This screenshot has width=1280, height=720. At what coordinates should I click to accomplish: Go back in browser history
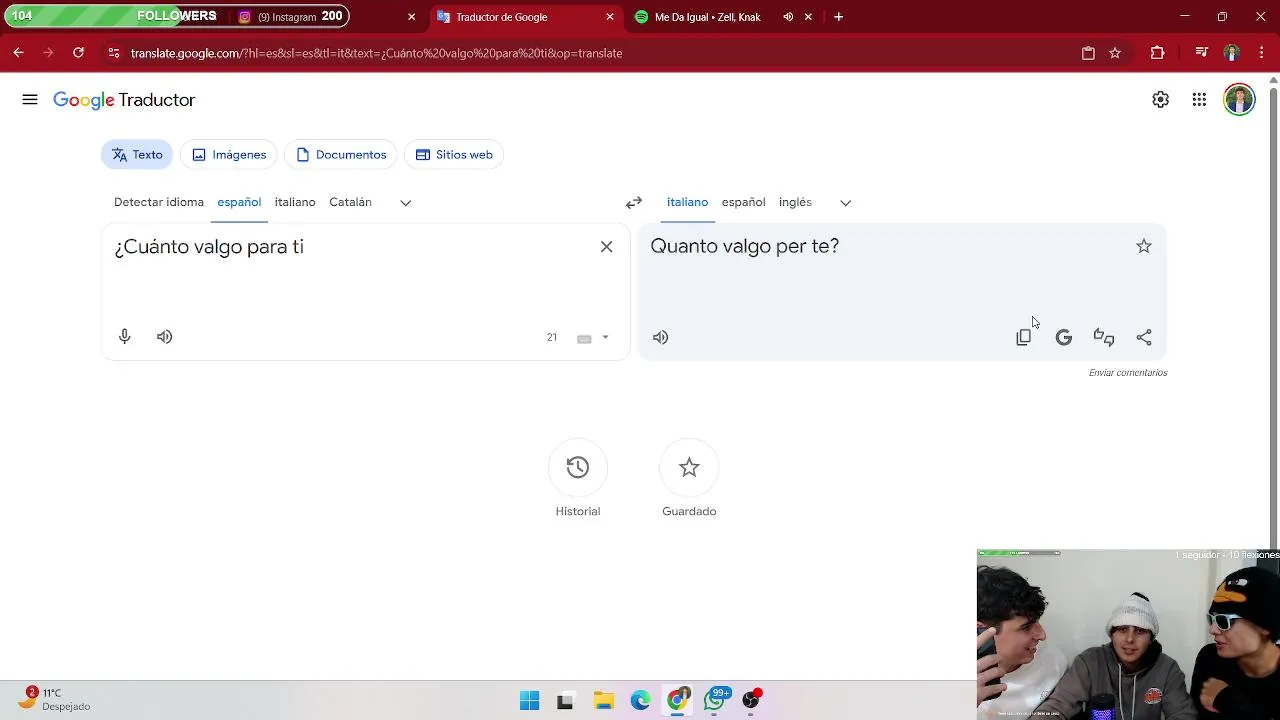coord(18,53)
